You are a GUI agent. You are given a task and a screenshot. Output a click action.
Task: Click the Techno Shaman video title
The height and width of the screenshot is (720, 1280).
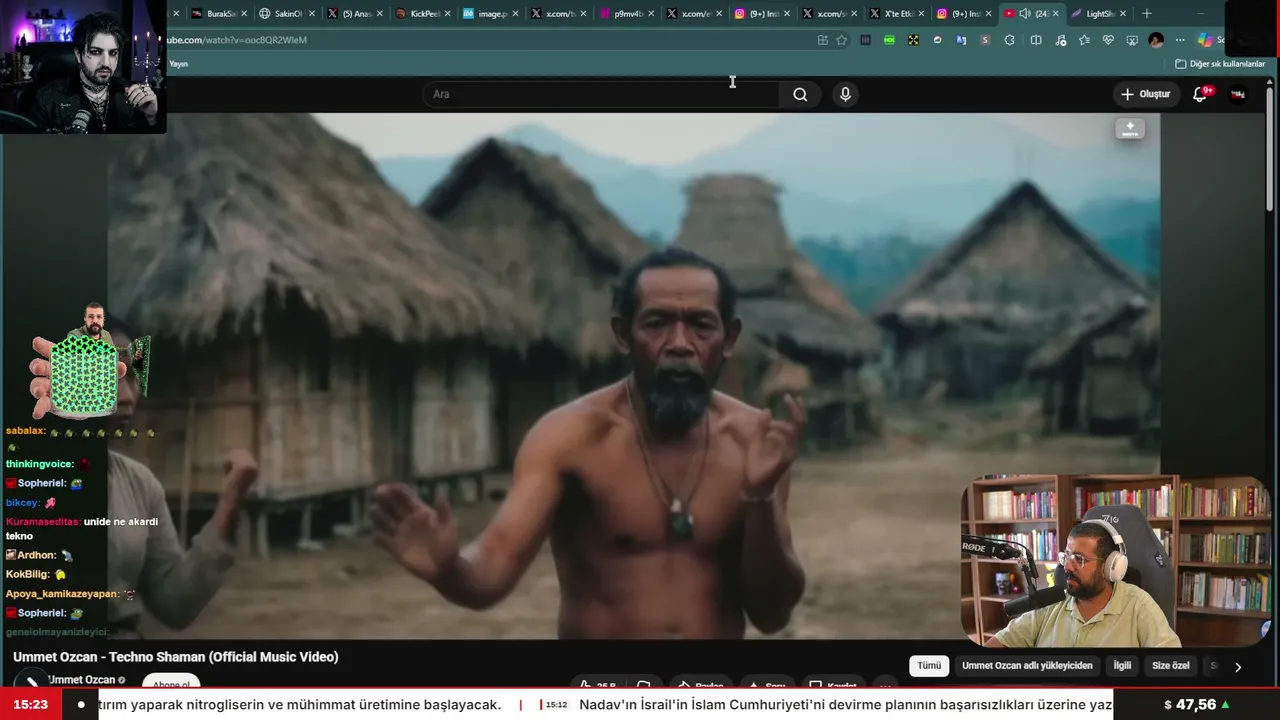tap(176, 657)
